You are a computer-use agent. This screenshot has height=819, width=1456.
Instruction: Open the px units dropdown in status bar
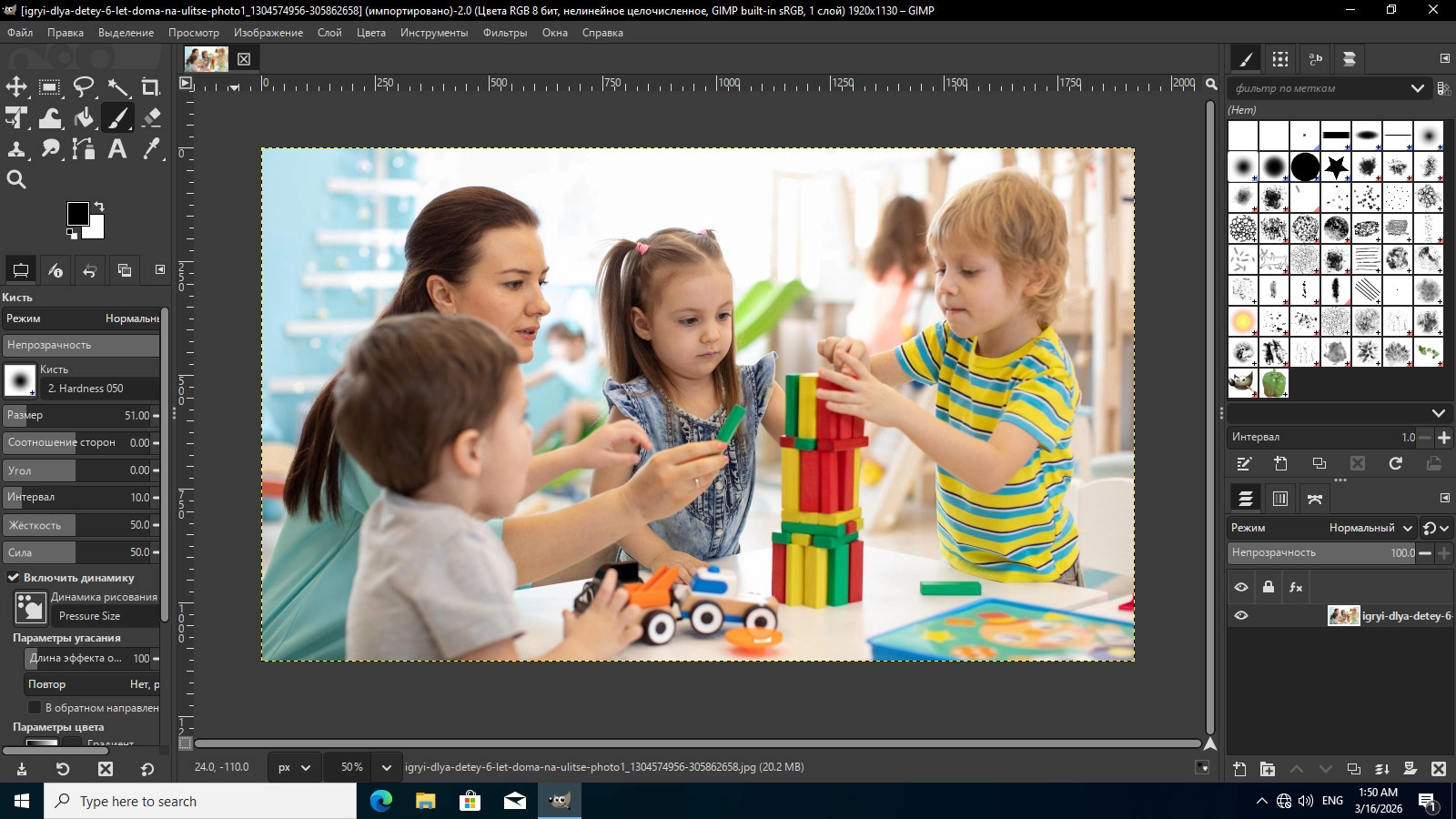tap(294, 767)
